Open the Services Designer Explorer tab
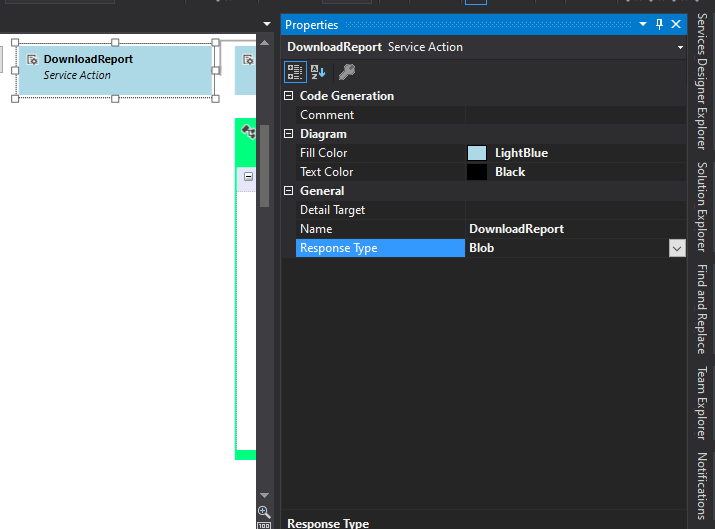This screenshot has height=529, width=715. tap(702, 82)
